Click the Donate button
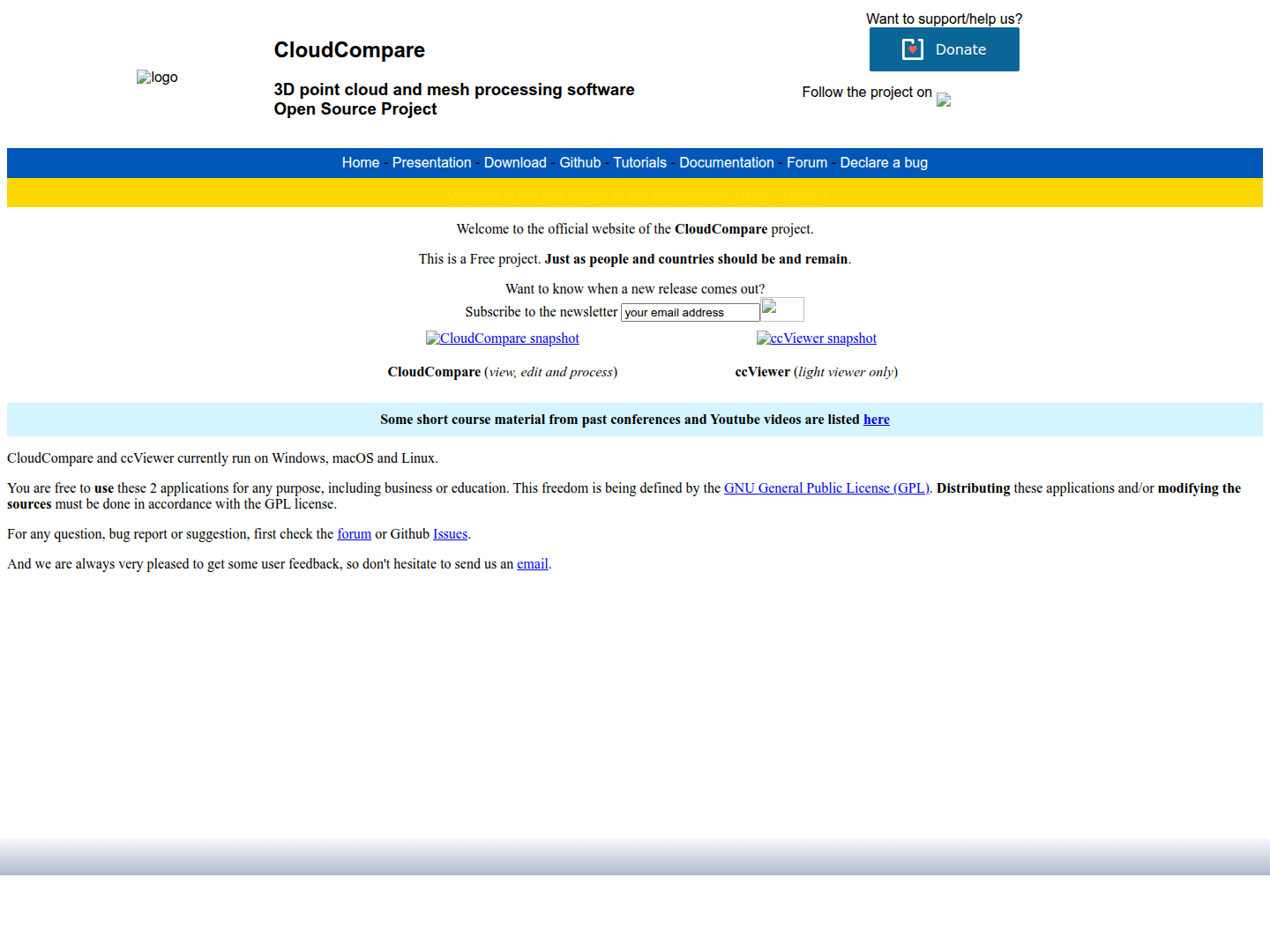This screenshot has height=952, width=1270. (945, 49)
